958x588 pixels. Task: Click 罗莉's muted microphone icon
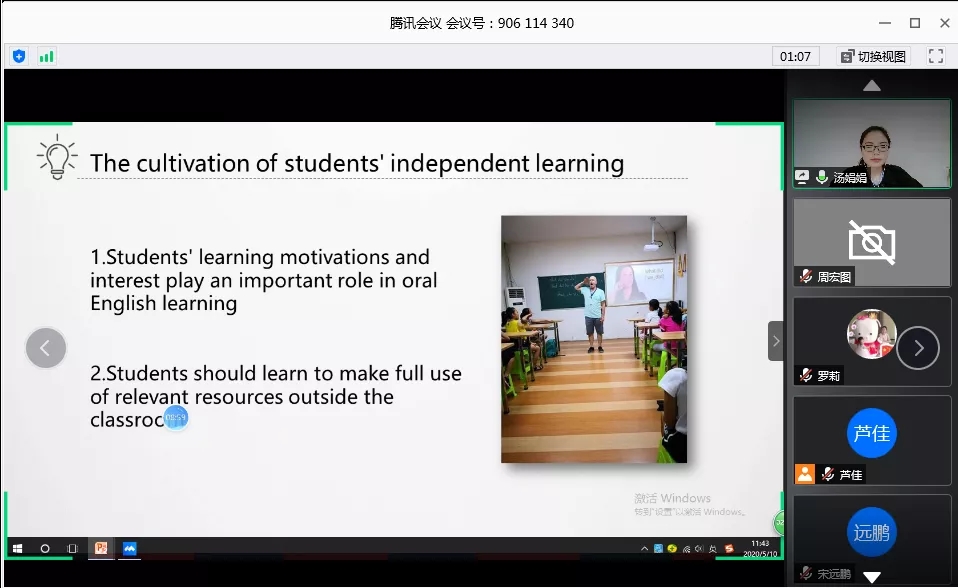click(805, 375)
